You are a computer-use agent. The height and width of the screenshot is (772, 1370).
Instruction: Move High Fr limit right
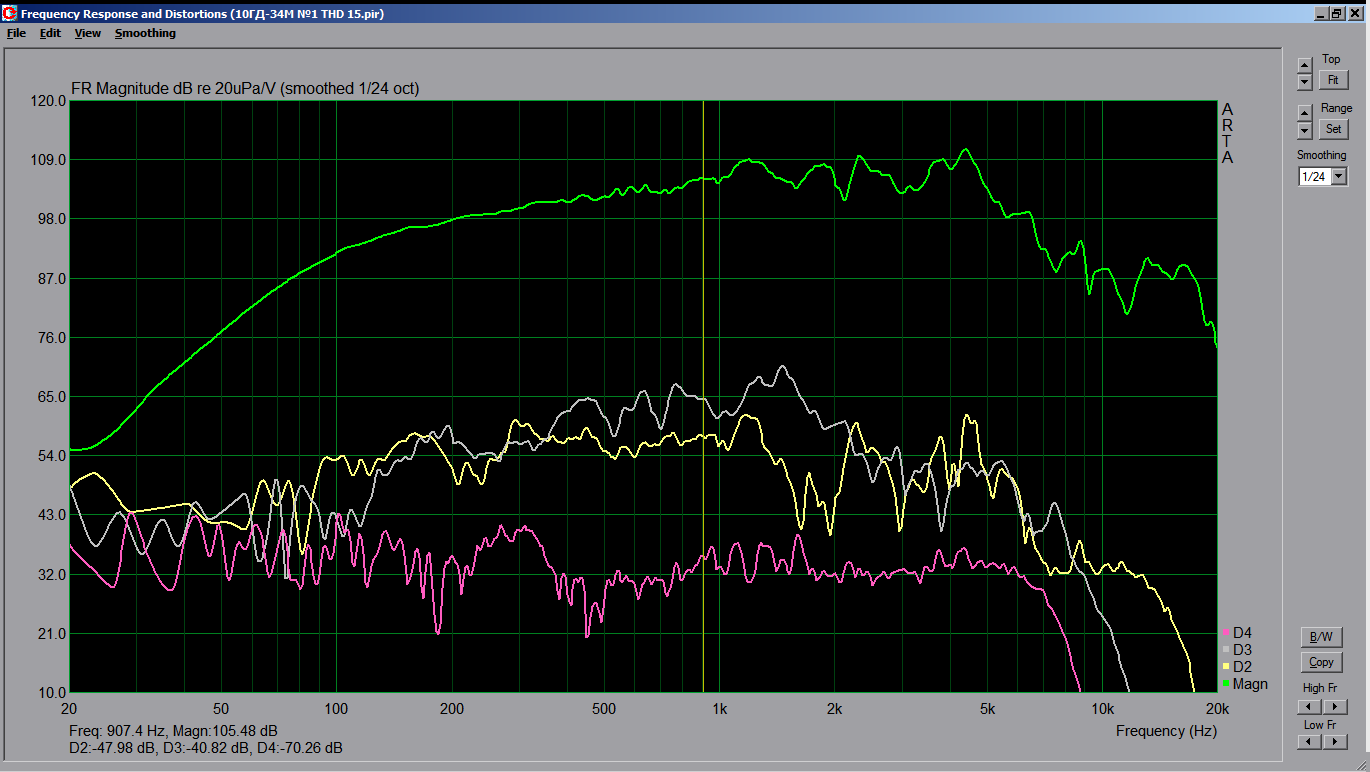1335,707
